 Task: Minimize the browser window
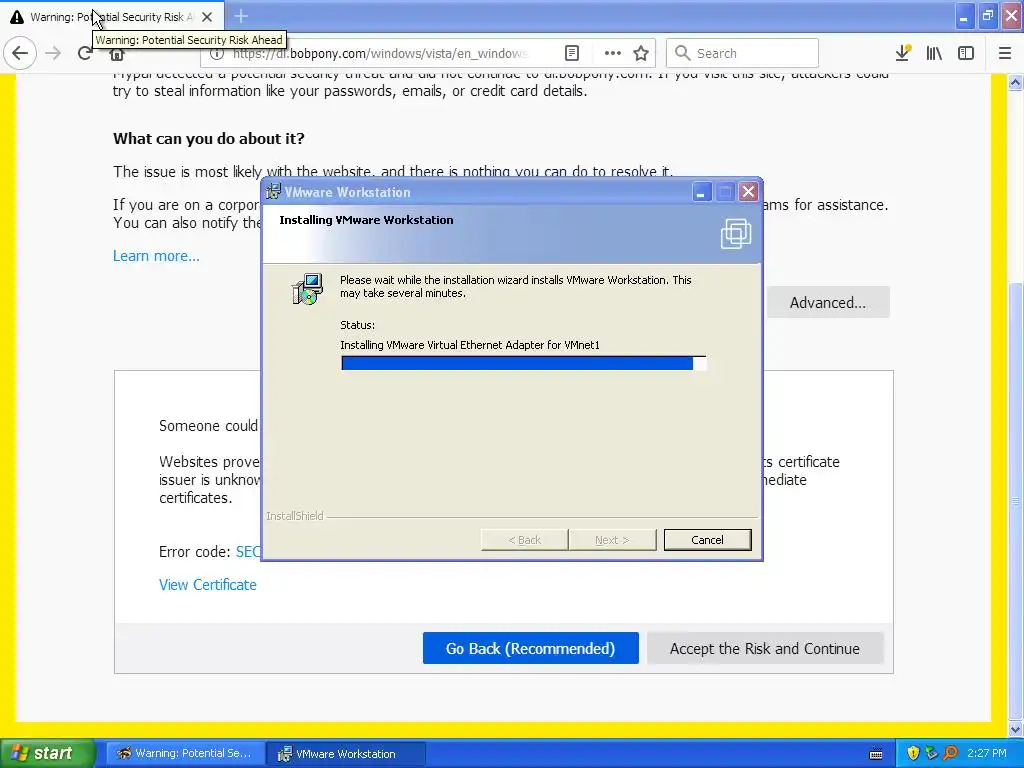point(964,16)
